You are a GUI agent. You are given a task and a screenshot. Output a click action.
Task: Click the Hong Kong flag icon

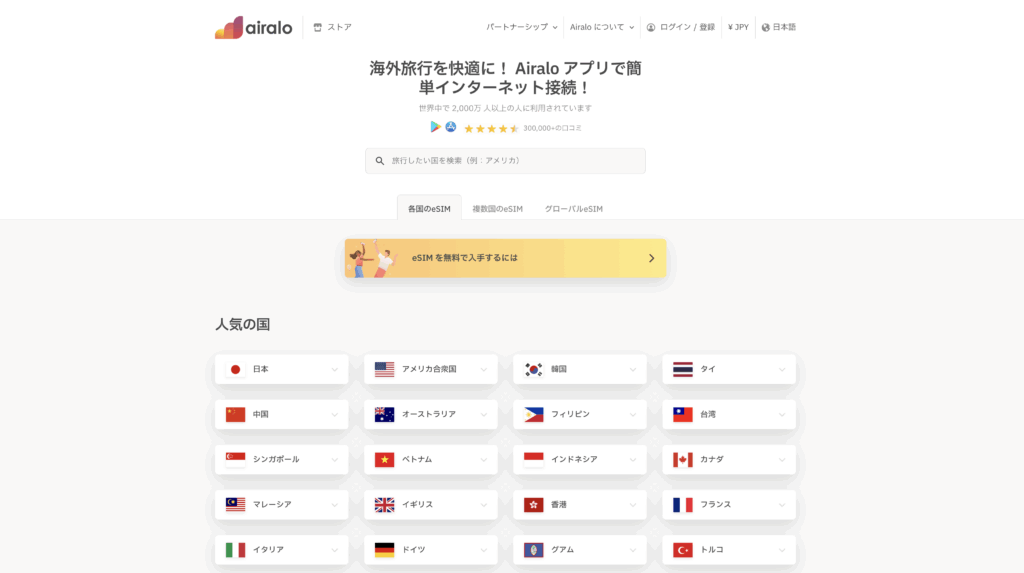534,504
